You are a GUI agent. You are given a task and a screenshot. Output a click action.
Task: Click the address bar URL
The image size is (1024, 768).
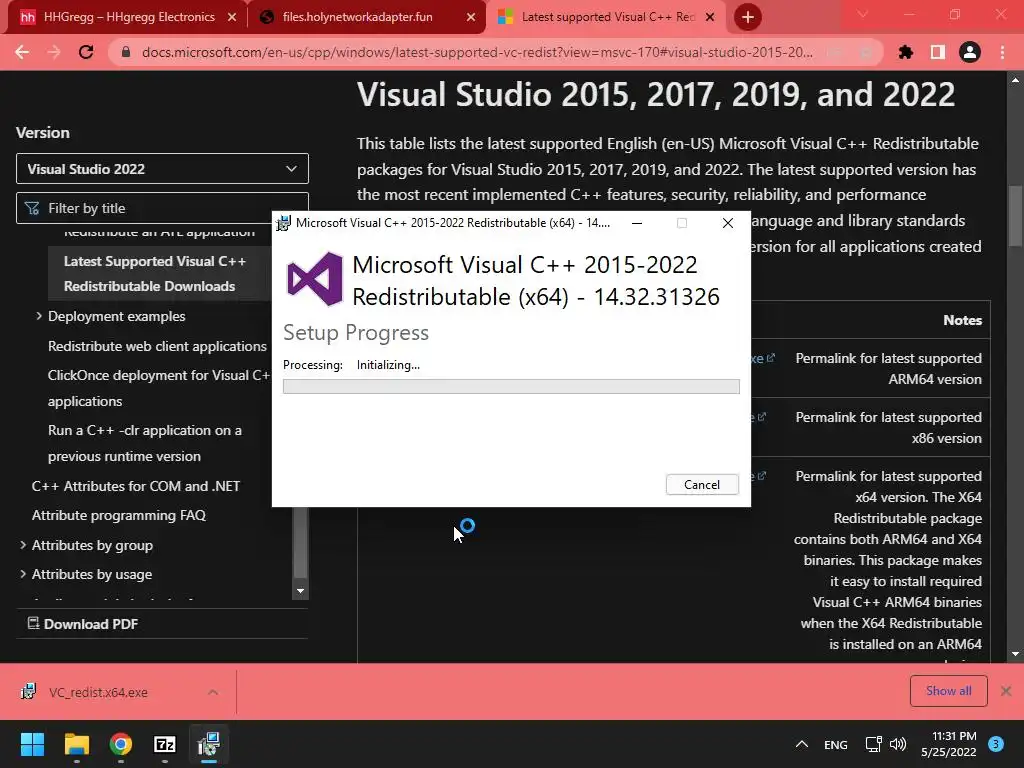click(x=477, y=52)
